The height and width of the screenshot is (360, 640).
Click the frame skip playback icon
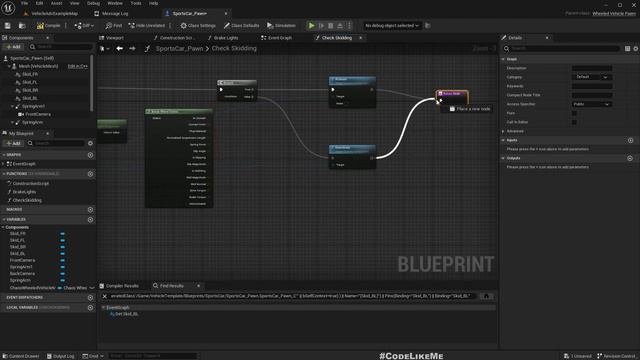[x=321, y=26]
